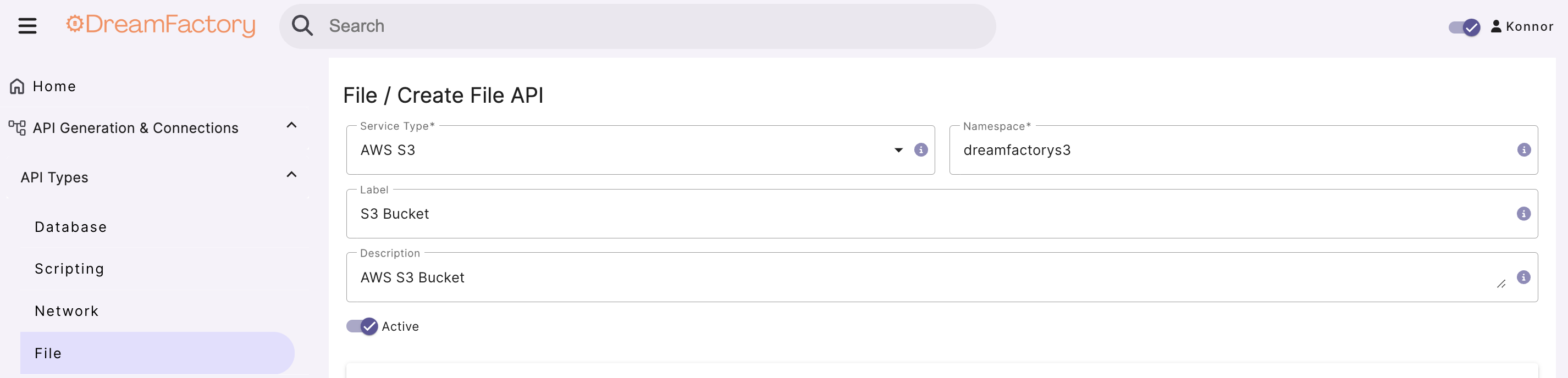Click the Home icon in the sidebar
Image resolution: width=1568 pixels, height=378 pixels.
[x=16, y=86]
